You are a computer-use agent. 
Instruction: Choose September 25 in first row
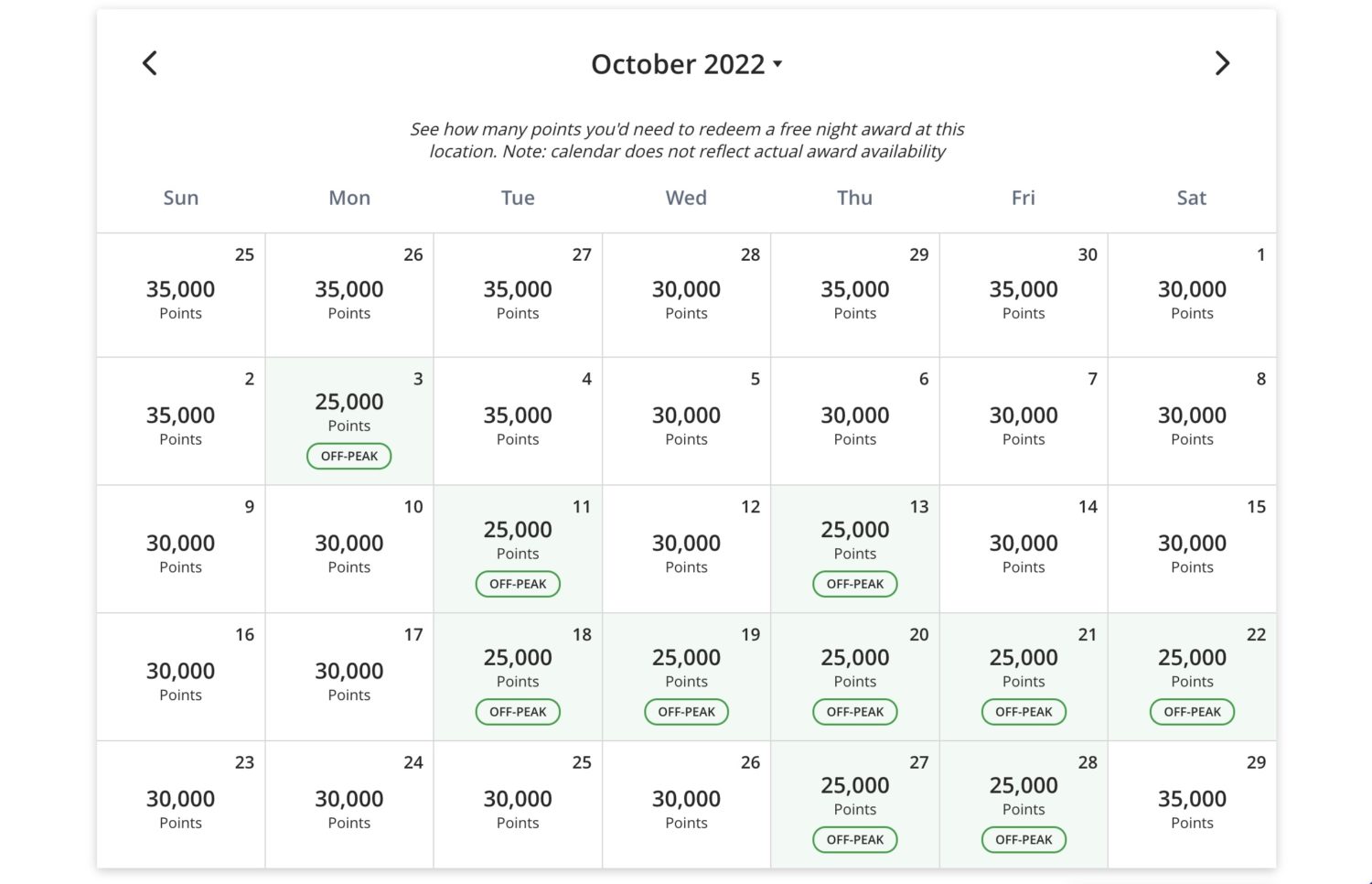click(181, 295)
